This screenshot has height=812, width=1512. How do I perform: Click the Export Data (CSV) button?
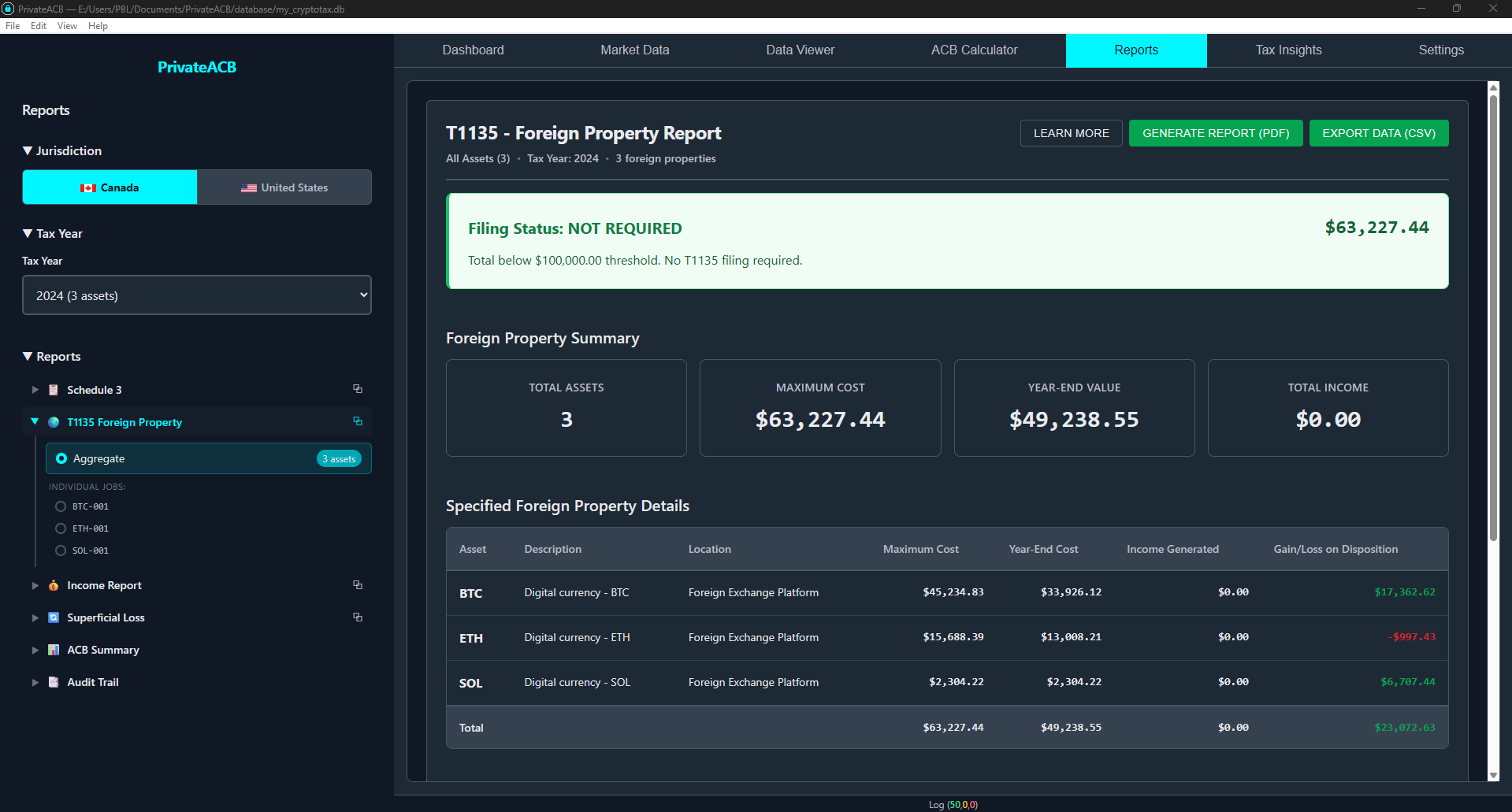pos(1378,133)
